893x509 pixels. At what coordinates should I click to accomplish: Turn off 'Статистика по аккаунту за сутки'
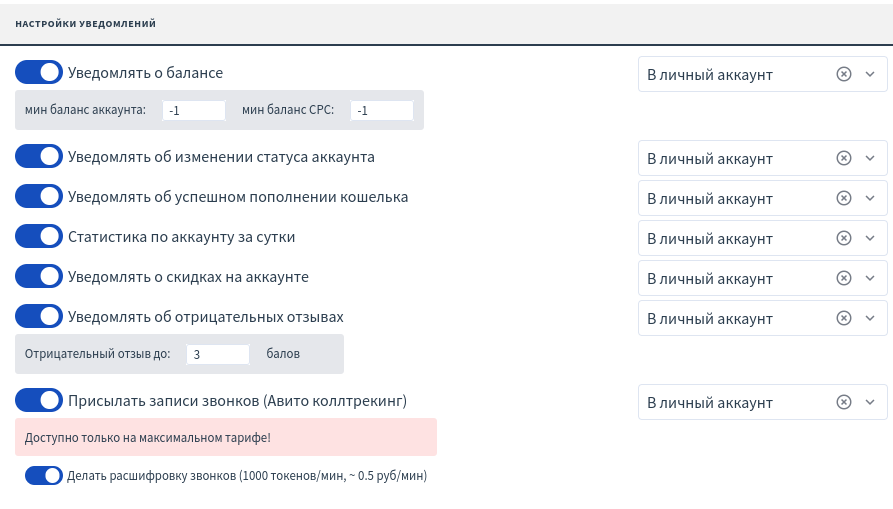click(x=39, y=237)
